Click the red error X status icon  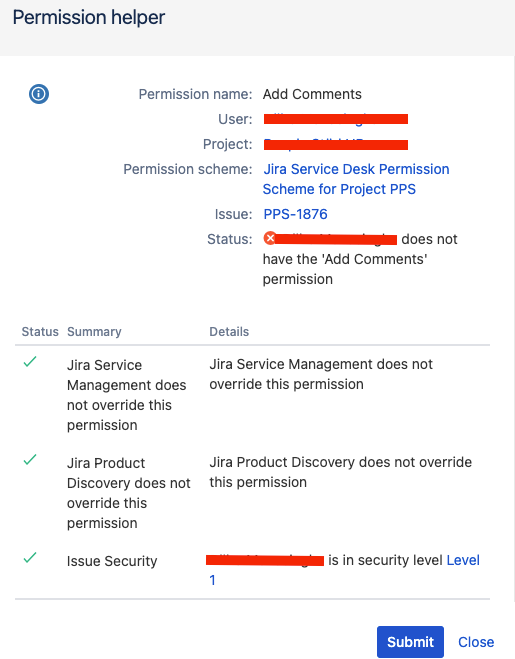(x=270, y=238)
